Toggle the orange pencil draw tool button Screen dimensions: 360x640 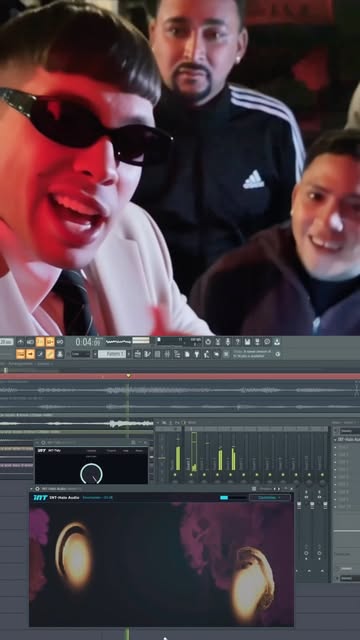(x=50, y=354)
